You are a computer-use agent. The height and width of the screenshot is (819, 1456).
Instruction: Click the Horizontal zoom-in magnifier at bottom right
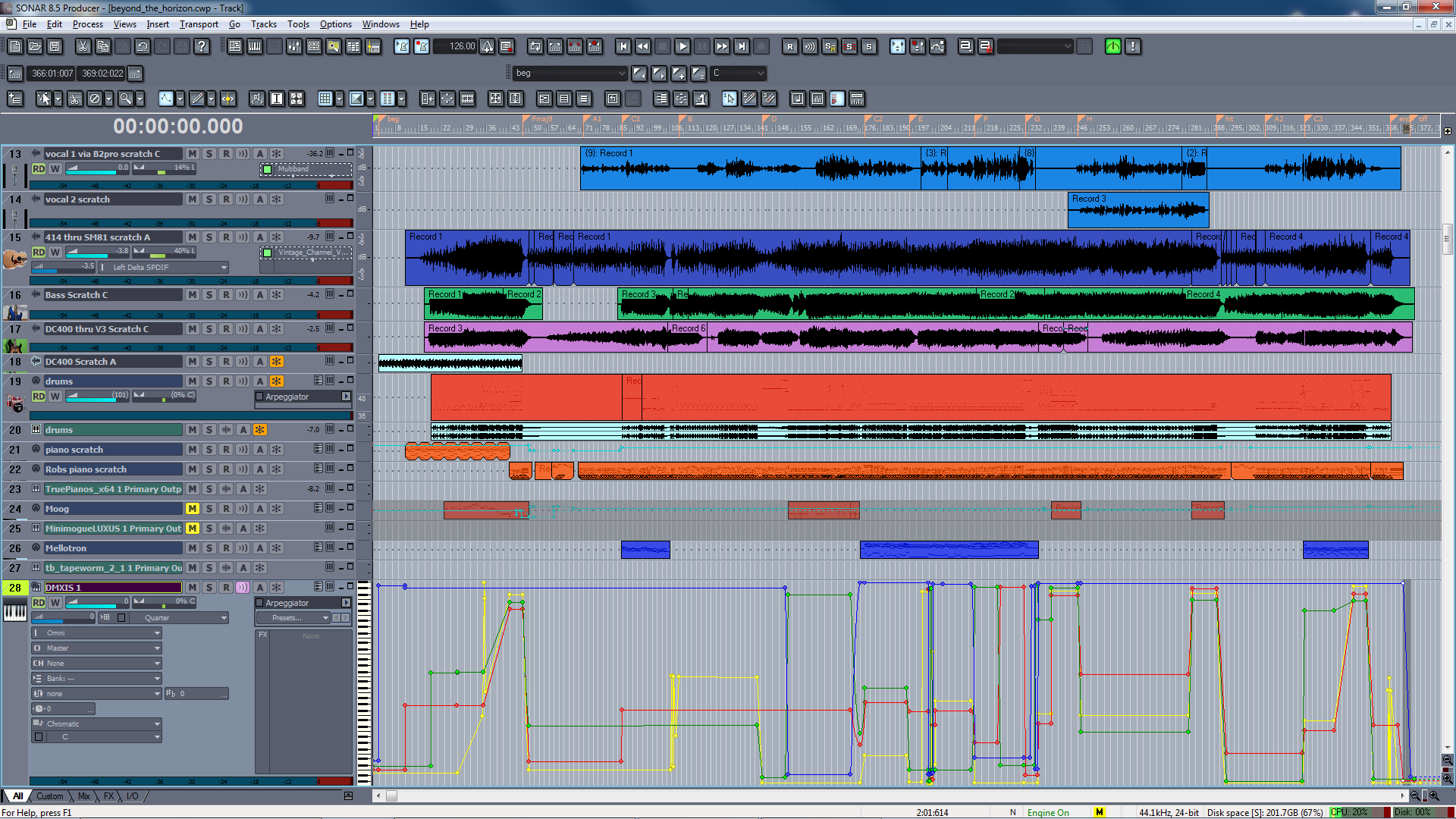(x=1434, y=796)
